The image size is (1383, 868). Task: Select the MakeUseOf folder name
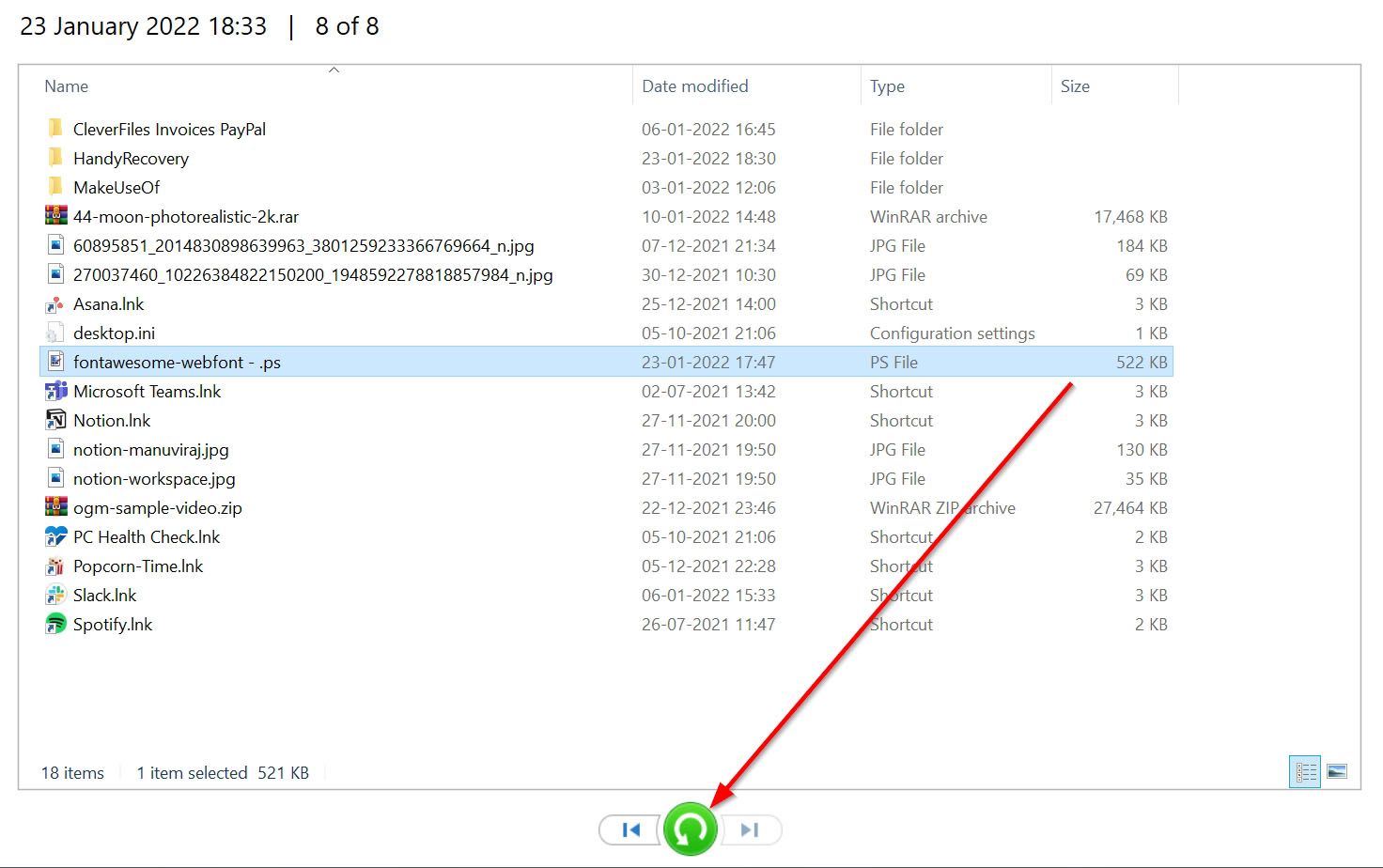click(117, 188)
